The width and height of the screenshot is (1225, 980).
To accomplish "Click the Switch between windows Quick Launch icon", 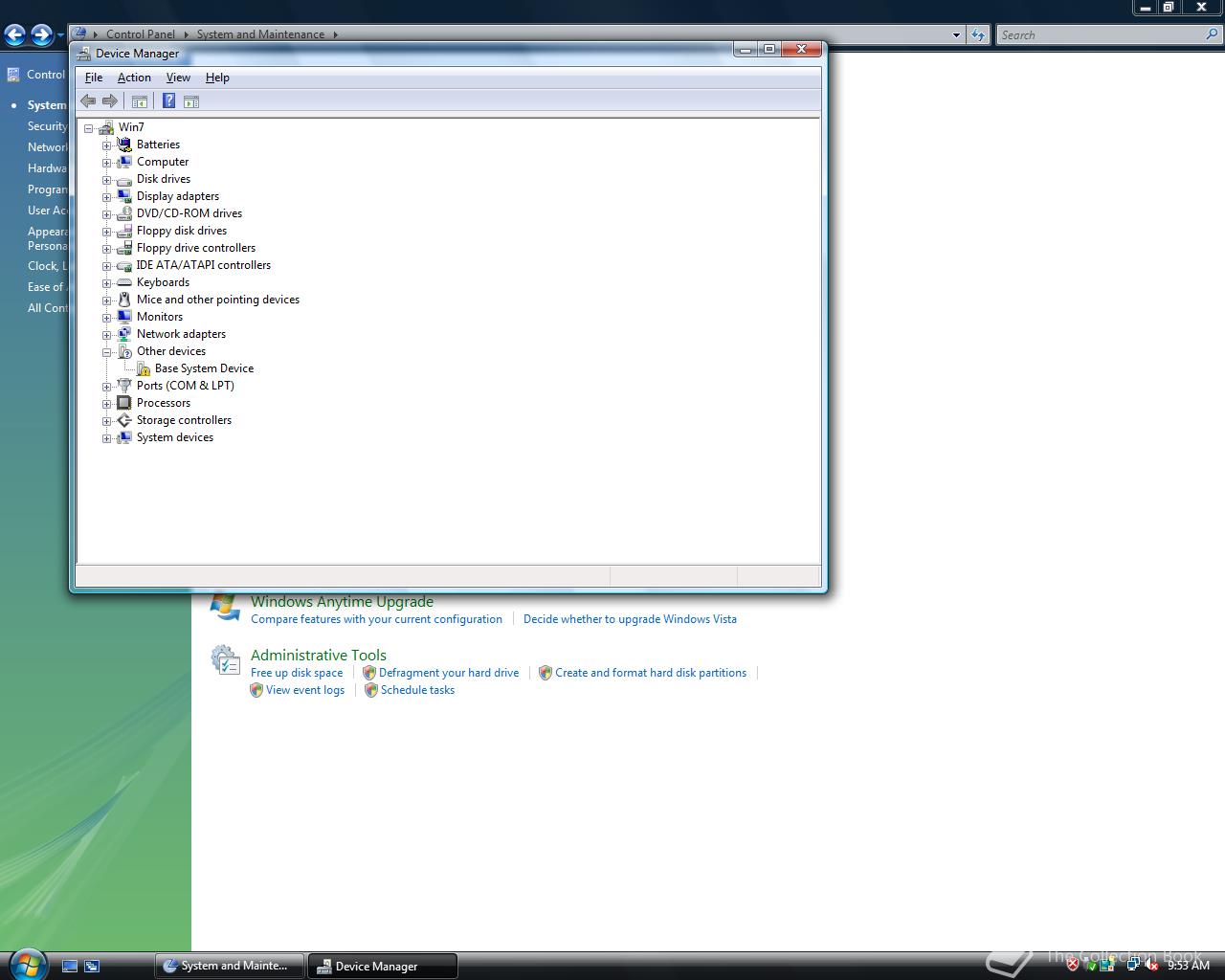I will click(x=92, y=966).
